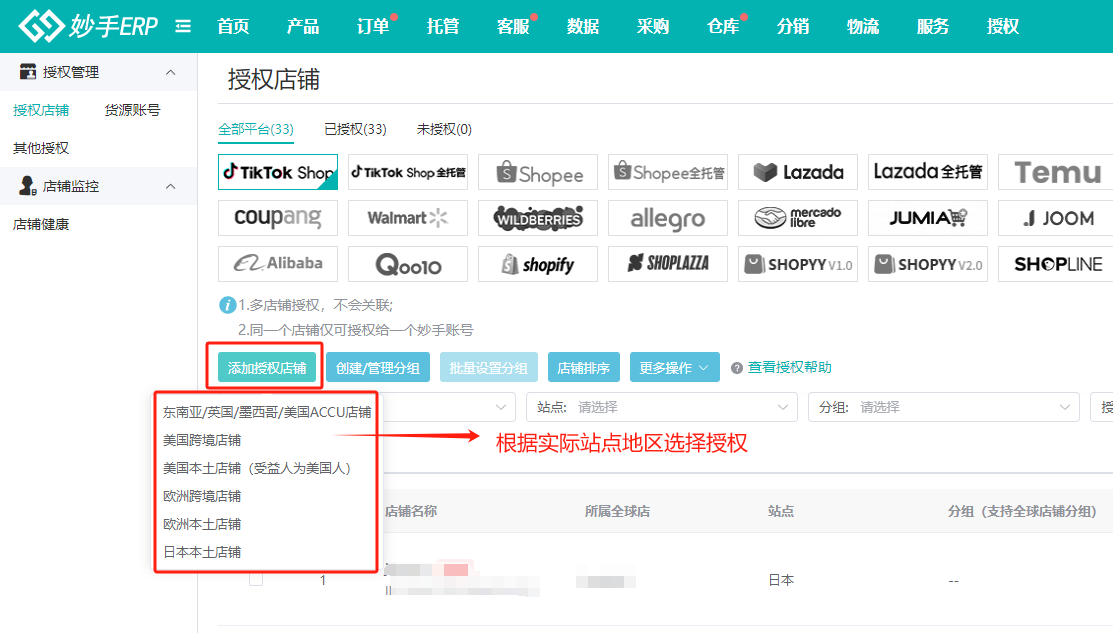Open 仓库 in the top navigation
1113x633 pixels.
(x=723, y=26)
